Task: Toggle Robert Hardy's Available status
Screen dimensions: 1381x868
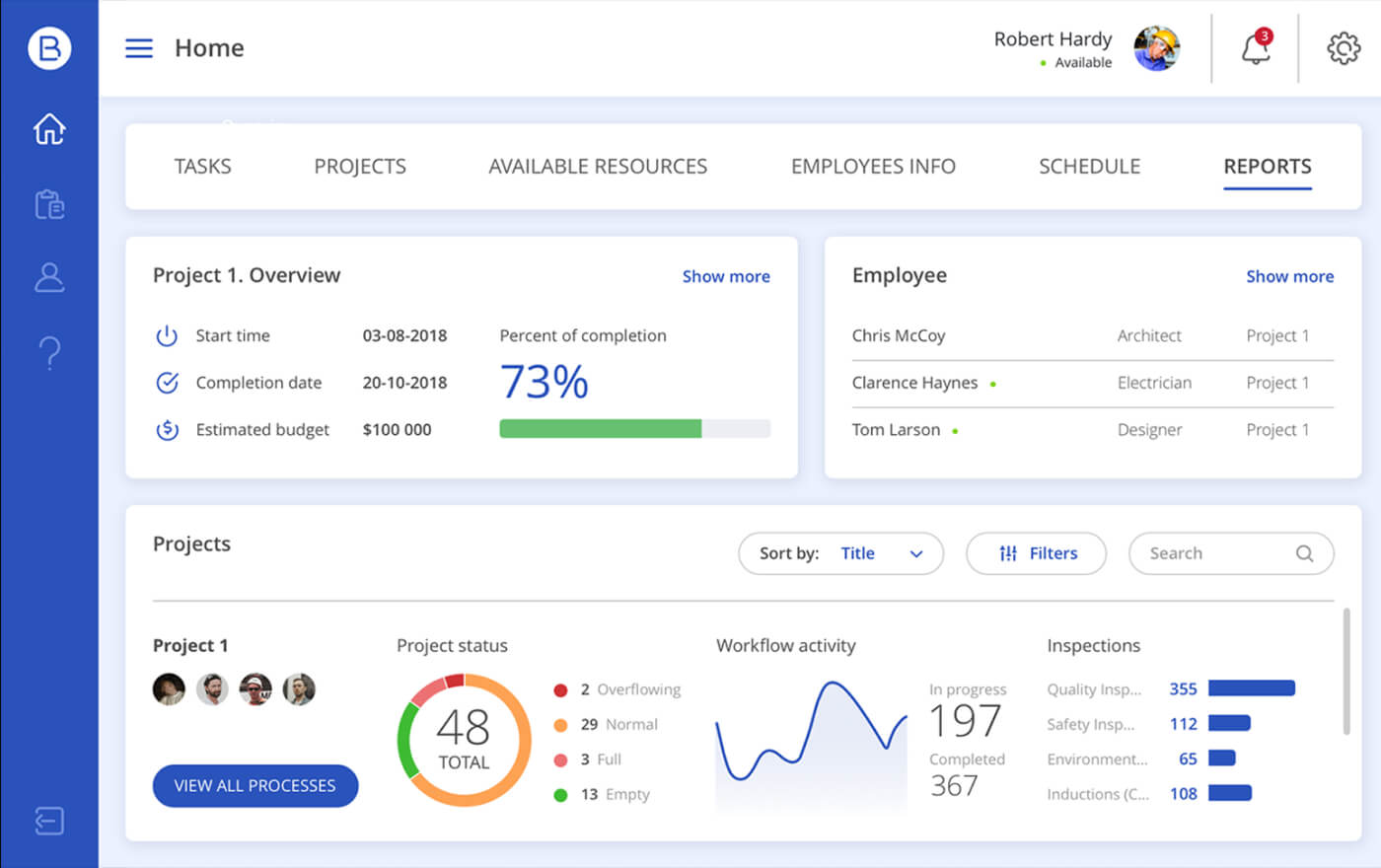Action: pos(1043,62)
